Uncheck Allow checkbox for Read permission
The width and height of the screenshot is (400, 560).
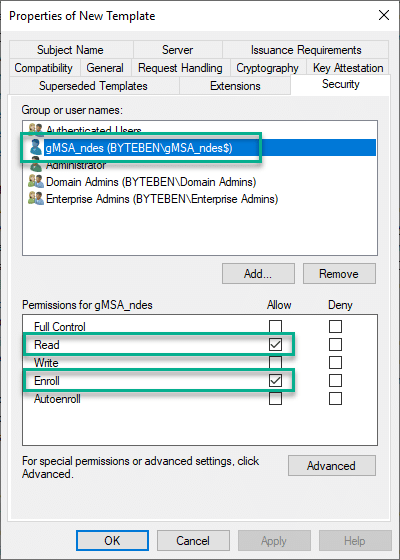[275, 345]
